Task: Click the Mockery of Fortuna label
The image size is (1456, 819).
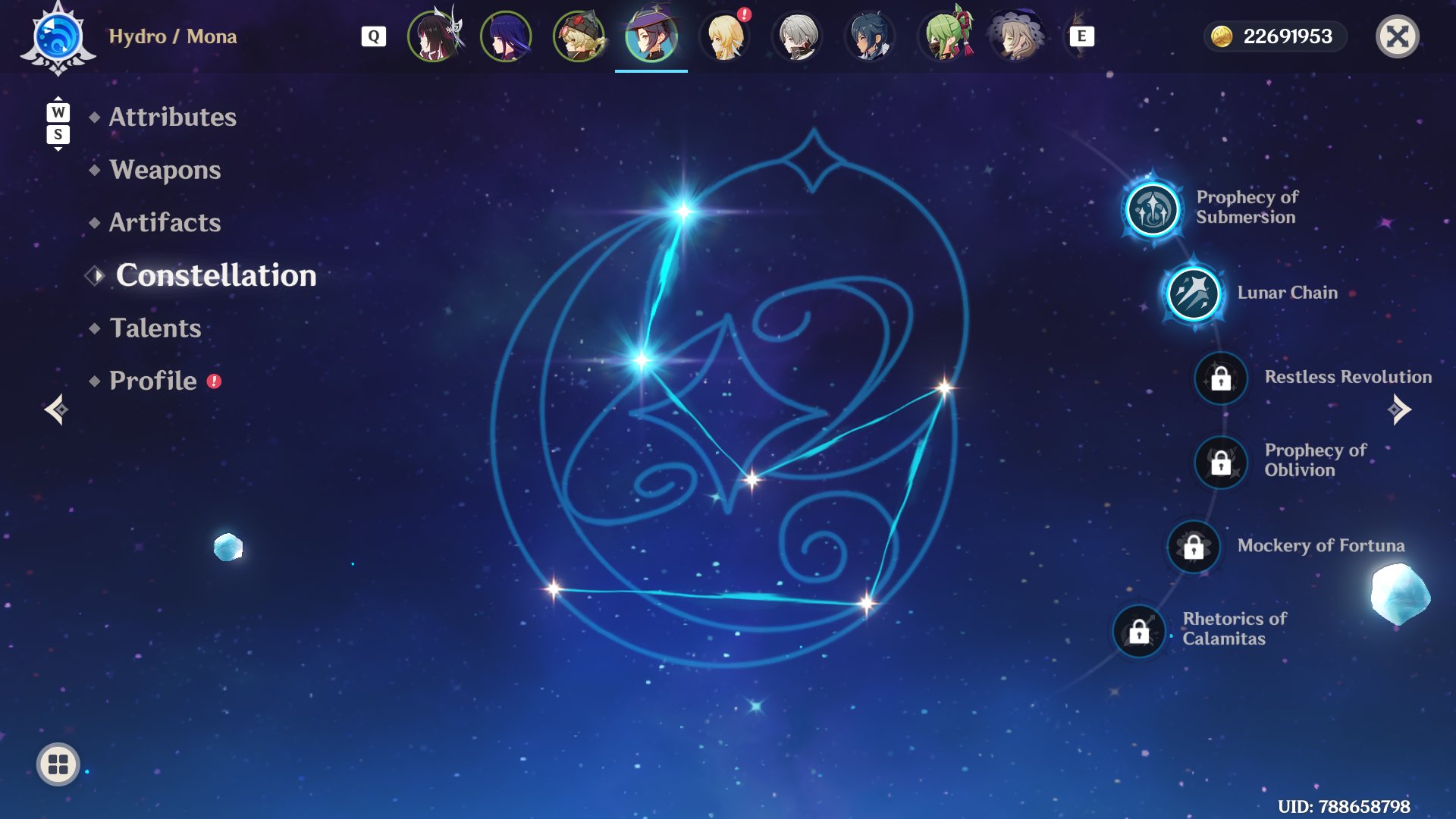Action: point(1321,546)
